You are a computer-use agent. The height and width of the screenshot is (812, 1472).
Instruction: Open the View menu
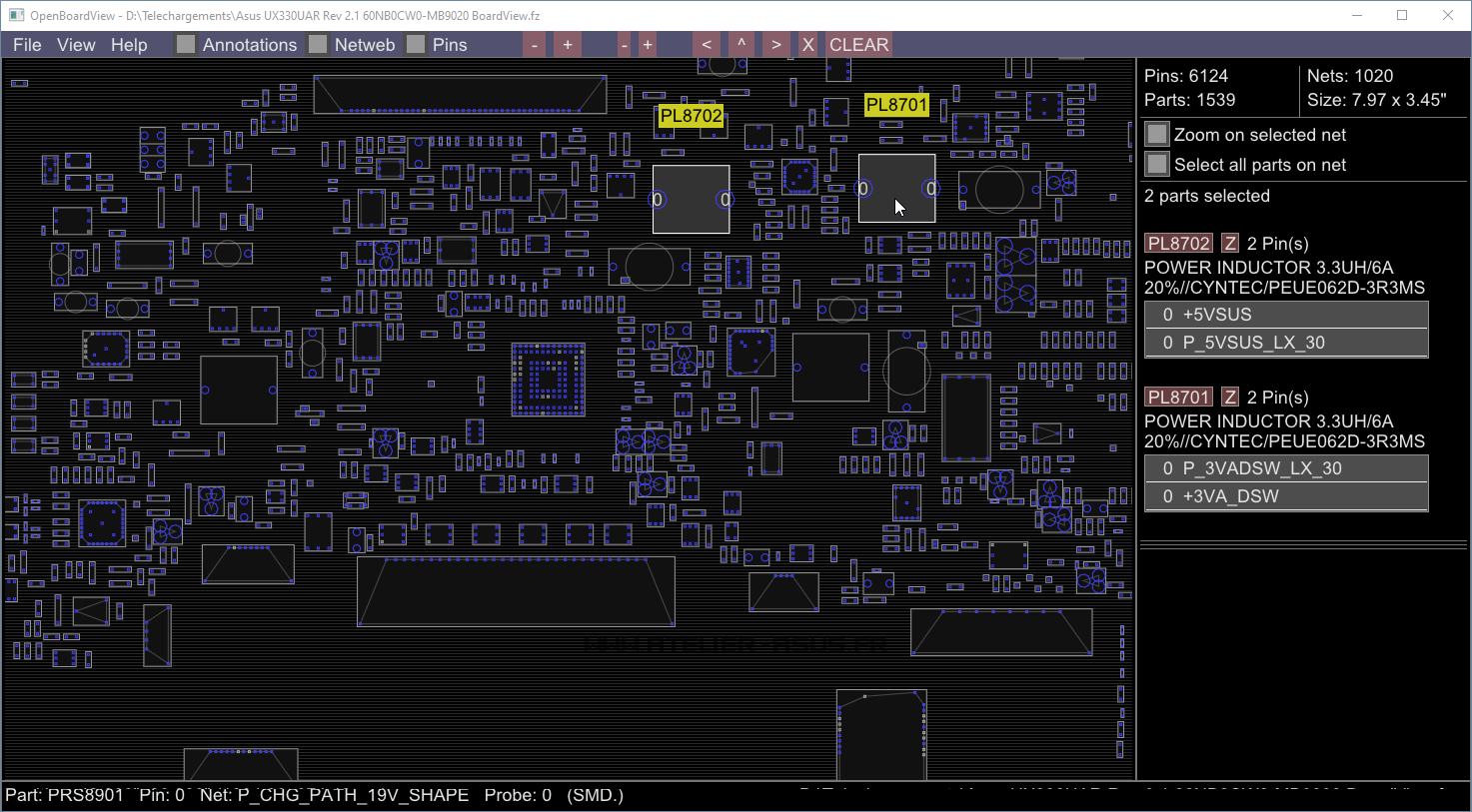tap(76, 45)
